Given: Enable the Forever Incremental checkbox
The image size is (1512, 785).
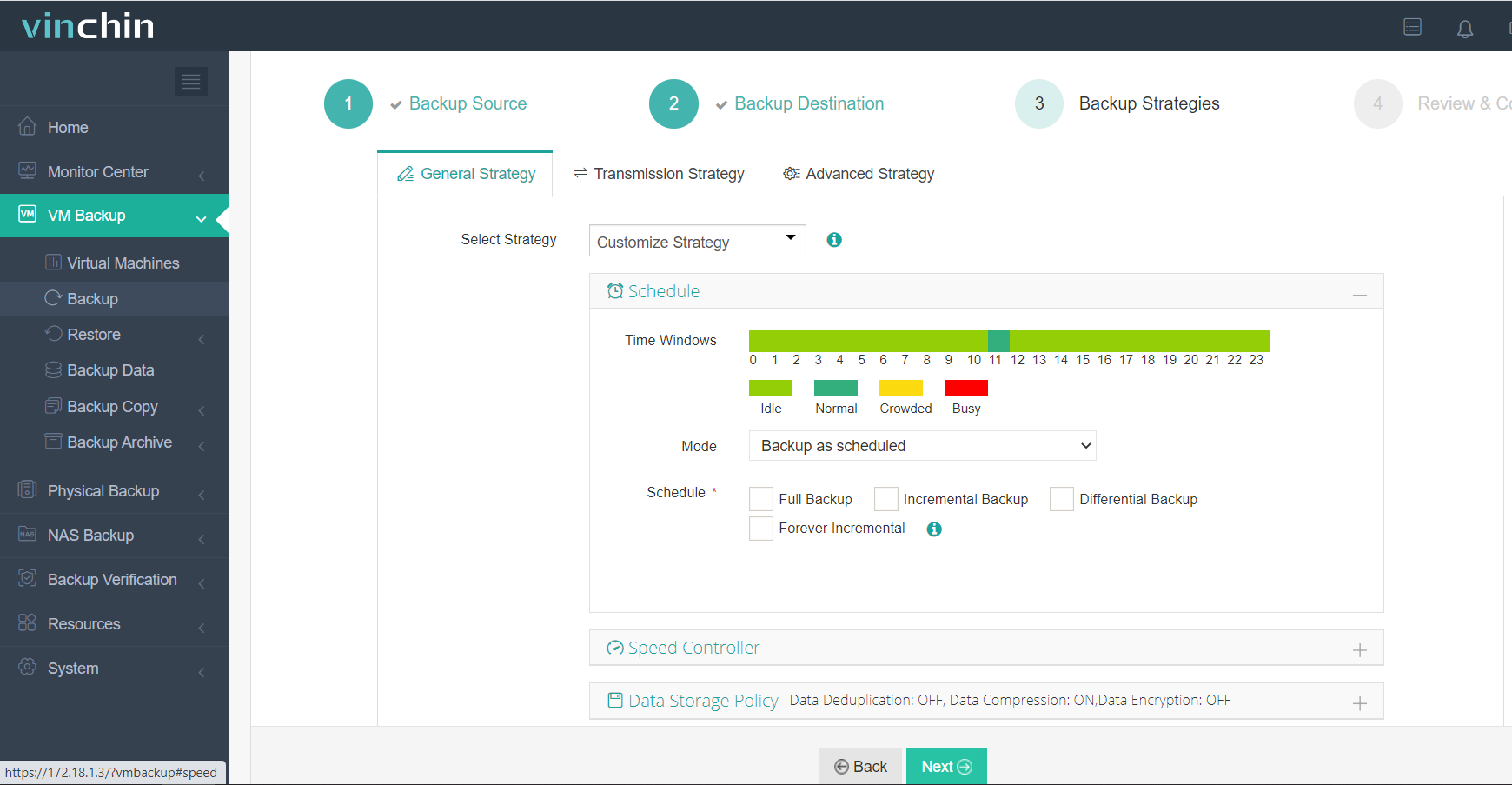Looking at the screenshot, I should (761, 529).
